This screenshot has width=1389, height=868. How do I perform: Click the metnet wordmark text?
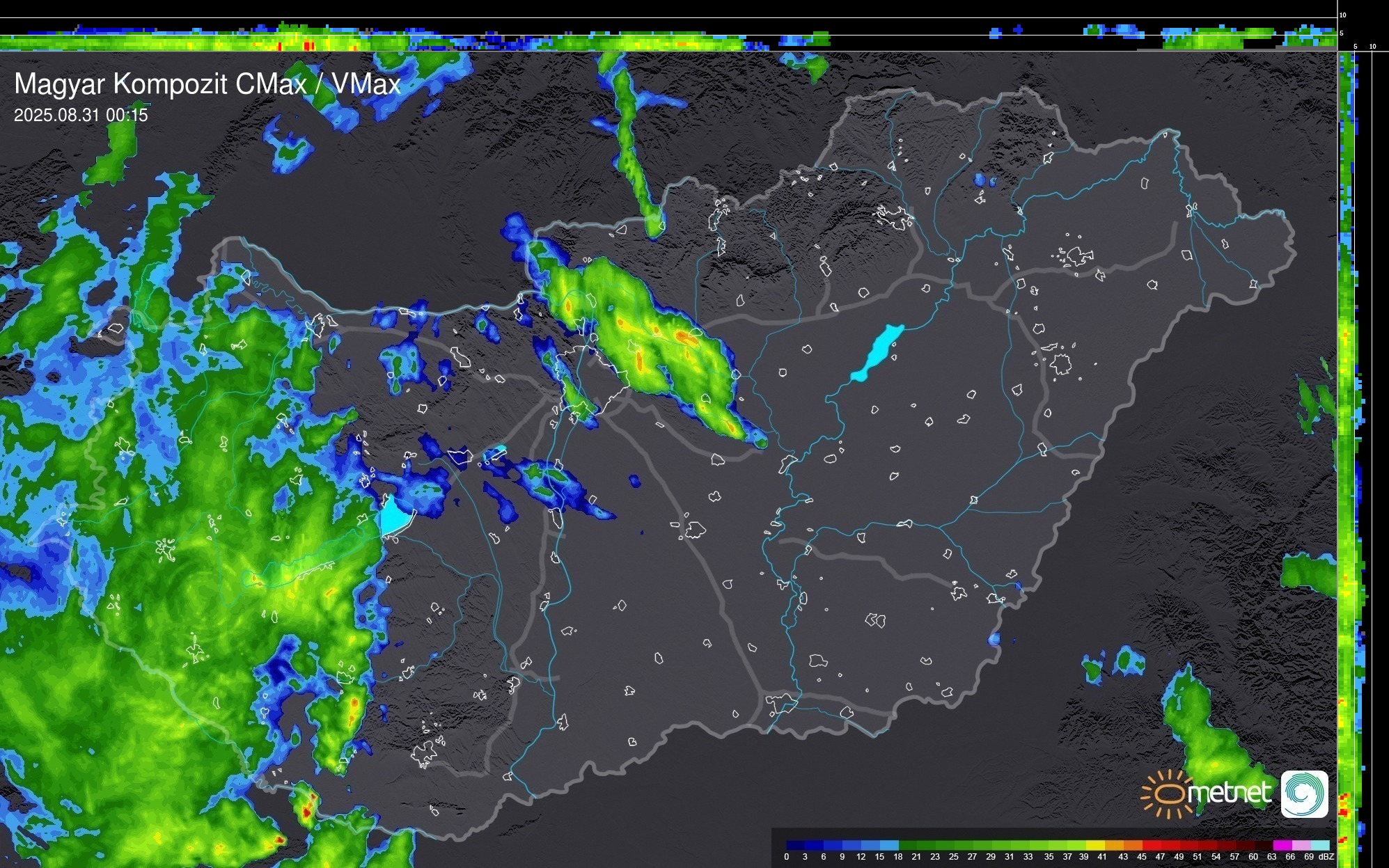tap(1229, 794)
